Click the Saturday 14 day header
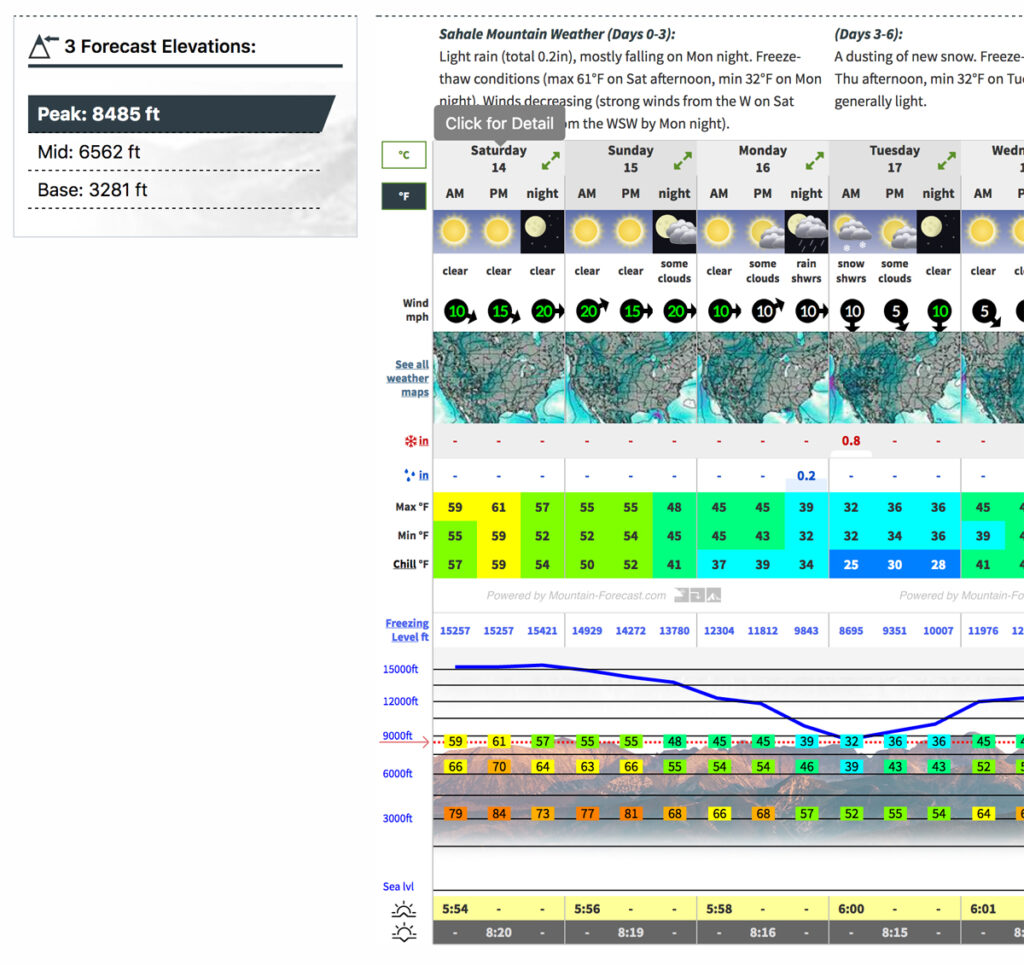 [498, 159]
